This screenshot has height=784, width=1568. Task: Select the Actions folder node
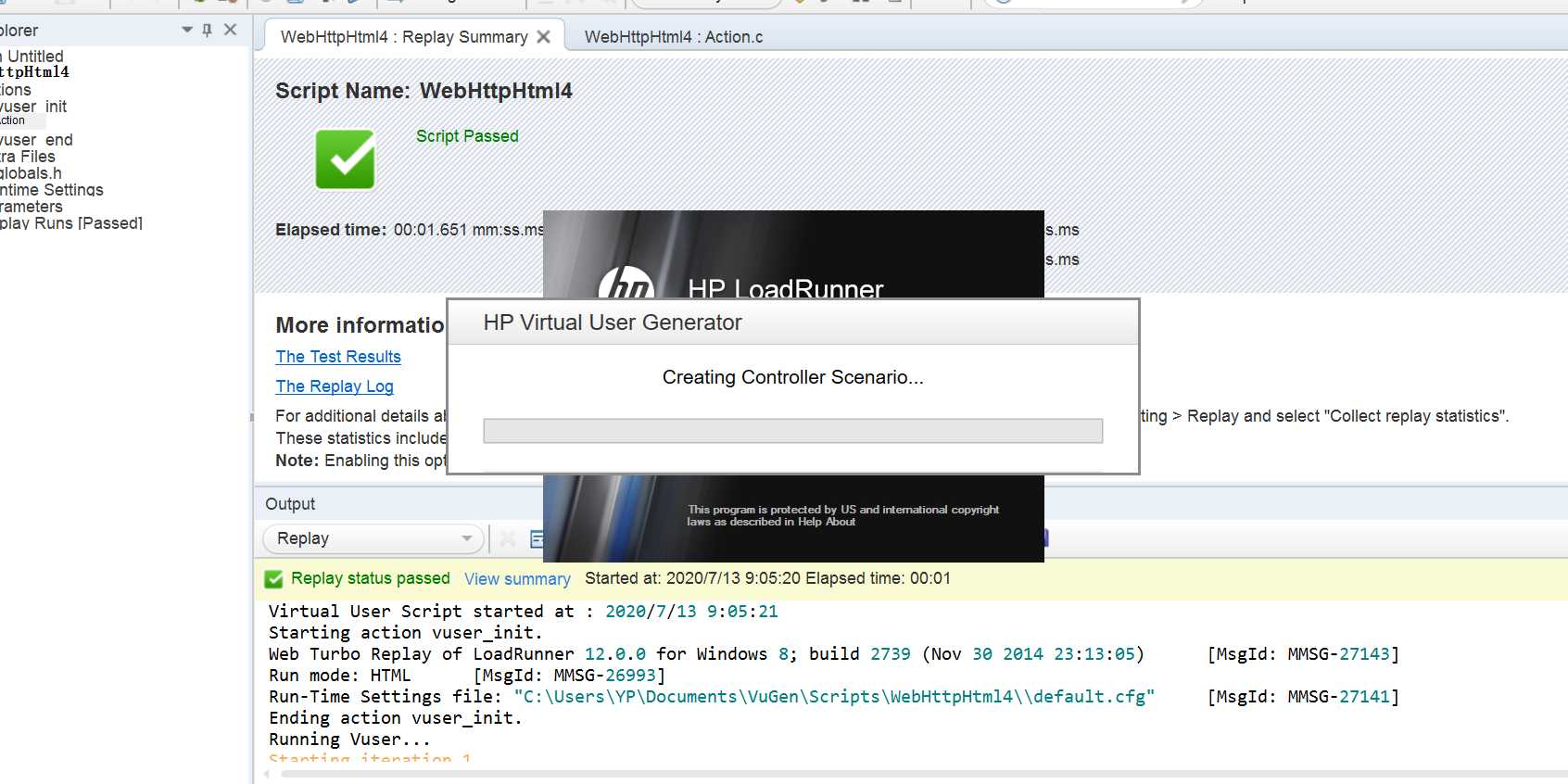coord(16,90)
